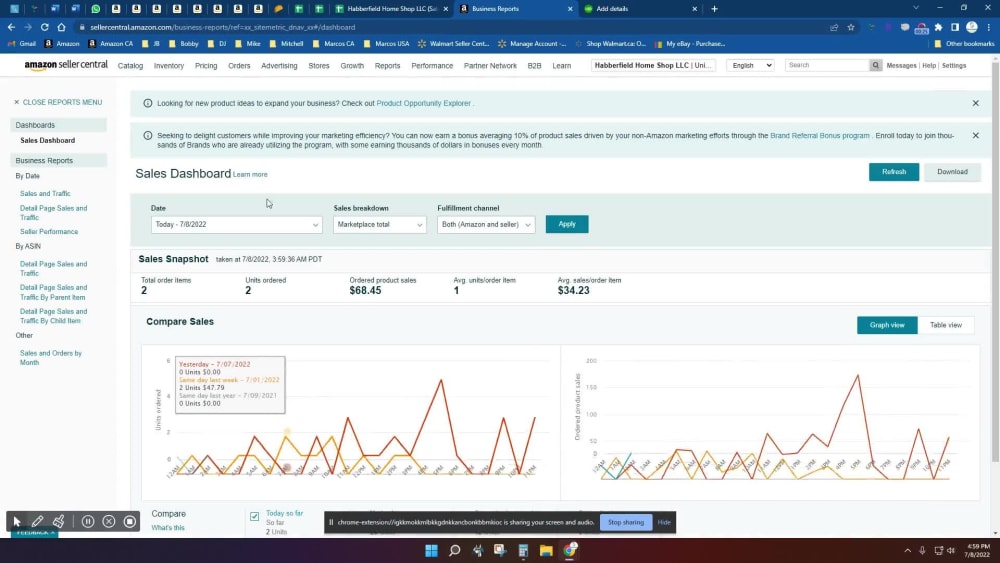Click into the Seller Central search field
The height and width of the screenshot is (563, 1000).
tap(827, 65)
